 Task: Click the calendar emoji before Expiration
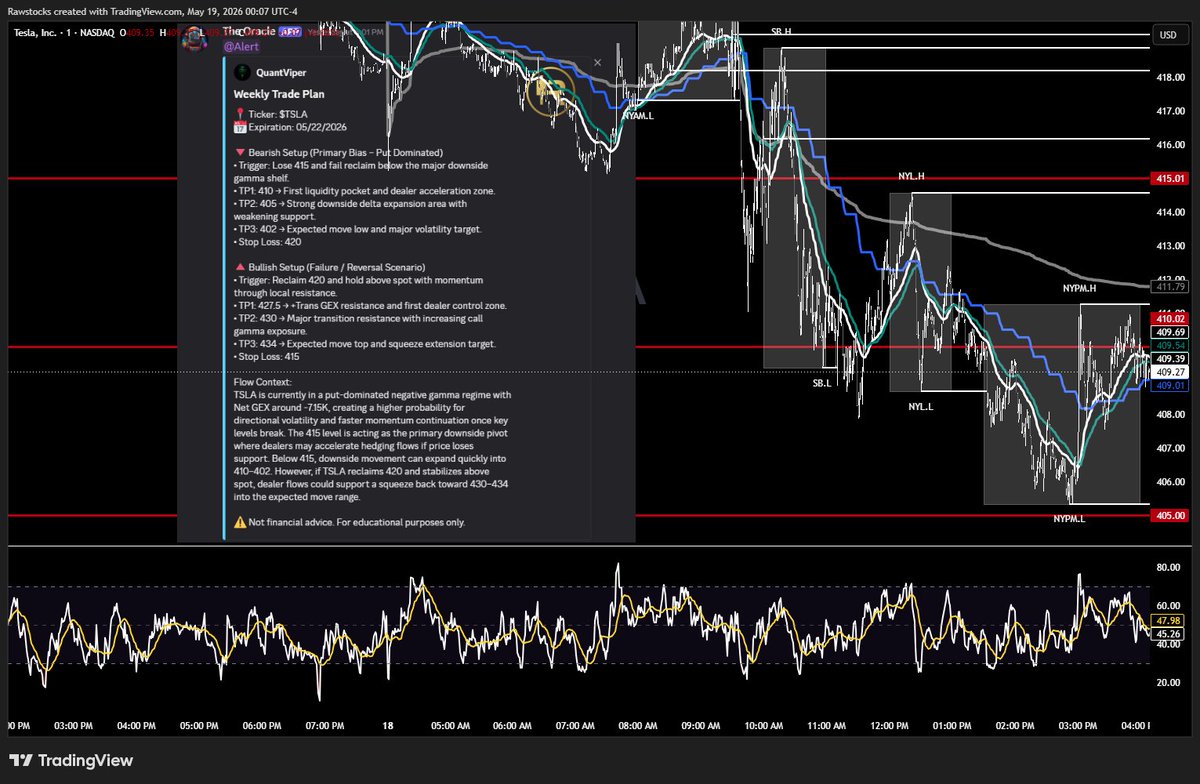[239, 127]
